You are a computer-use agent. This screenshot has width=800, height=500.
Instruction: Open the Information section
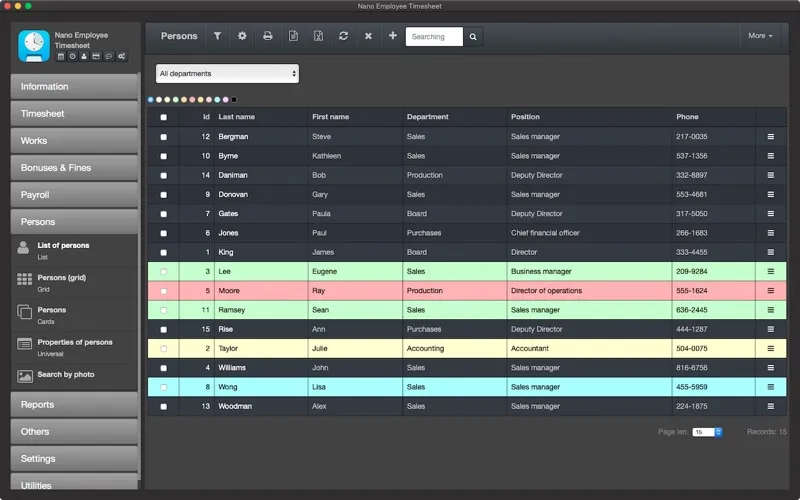click(x=74, y=87)
